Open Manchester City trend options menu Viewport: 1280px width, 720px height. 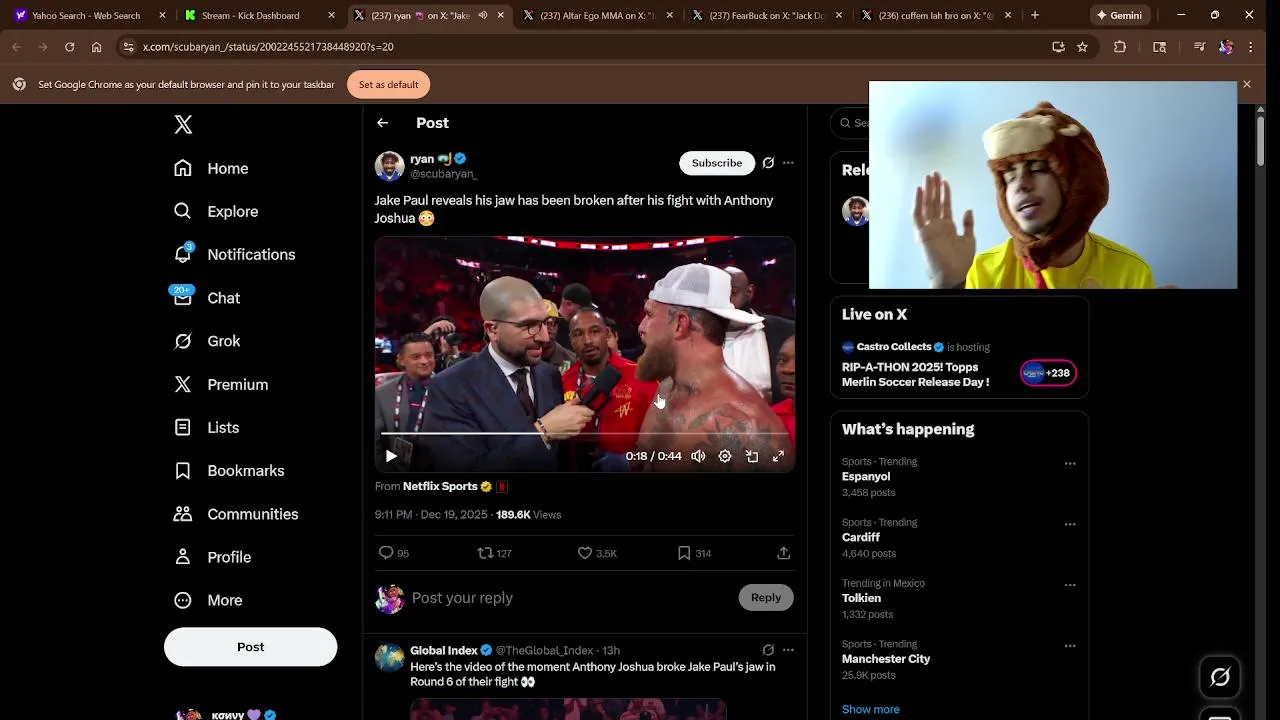point(1070,646)
